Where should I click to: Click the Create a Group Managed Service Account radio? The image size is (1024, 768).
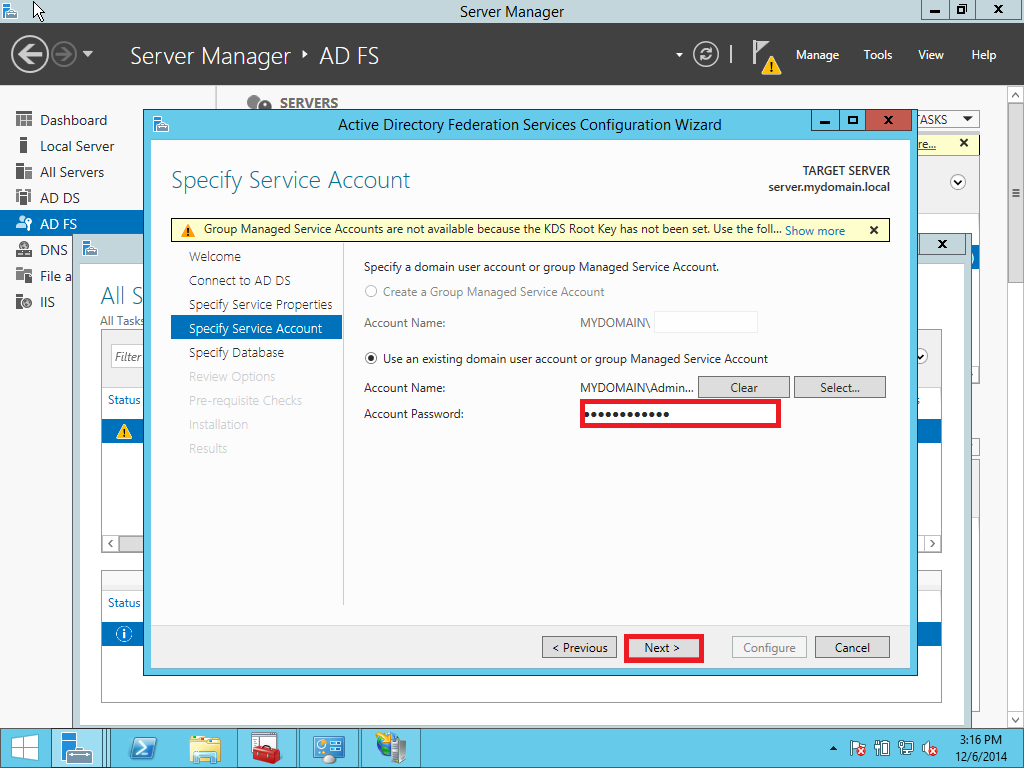tap(370, 291)
